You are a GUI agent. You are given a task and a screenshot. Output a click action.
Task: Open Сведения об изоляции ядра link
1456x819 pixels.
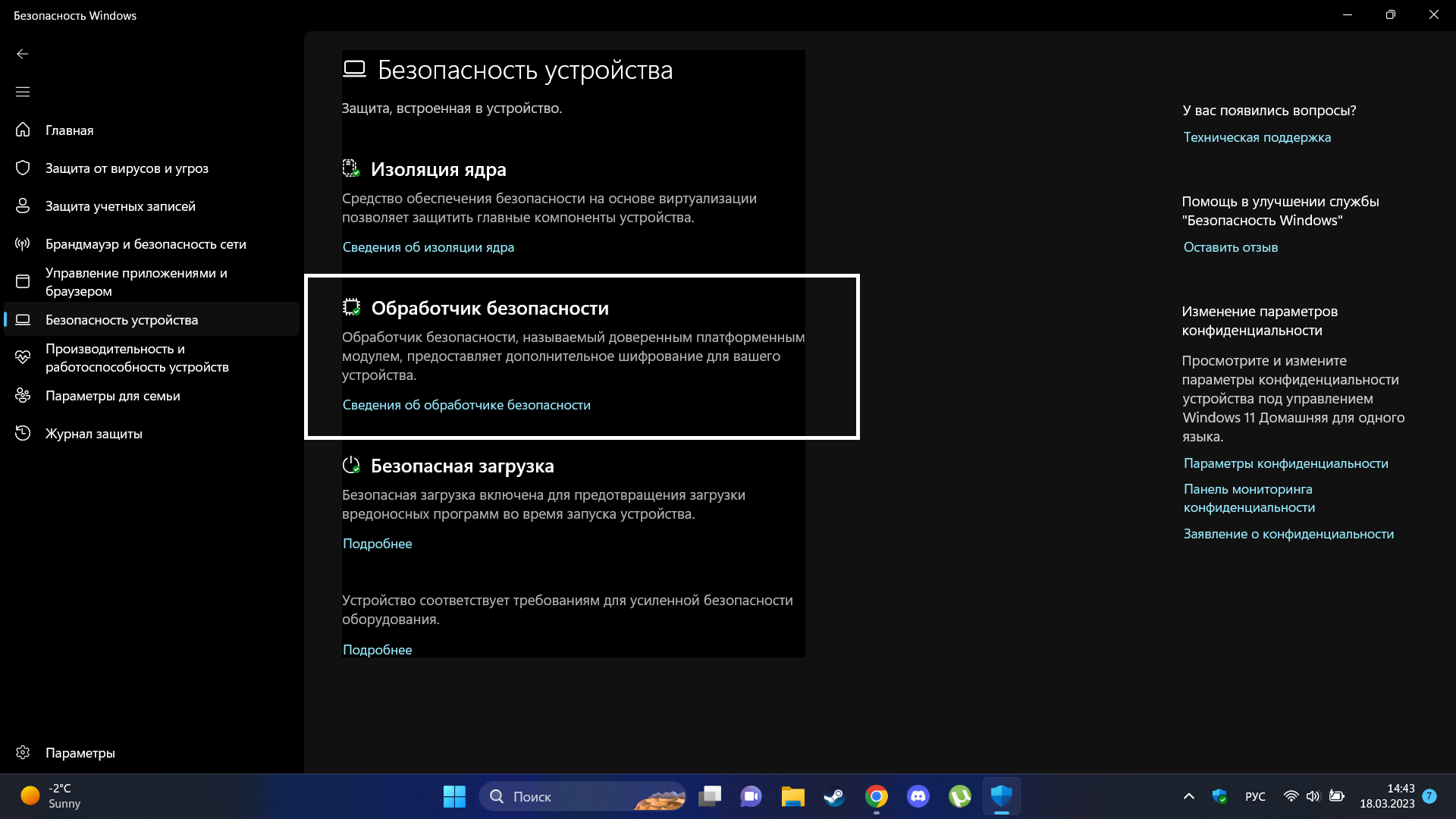428,247
